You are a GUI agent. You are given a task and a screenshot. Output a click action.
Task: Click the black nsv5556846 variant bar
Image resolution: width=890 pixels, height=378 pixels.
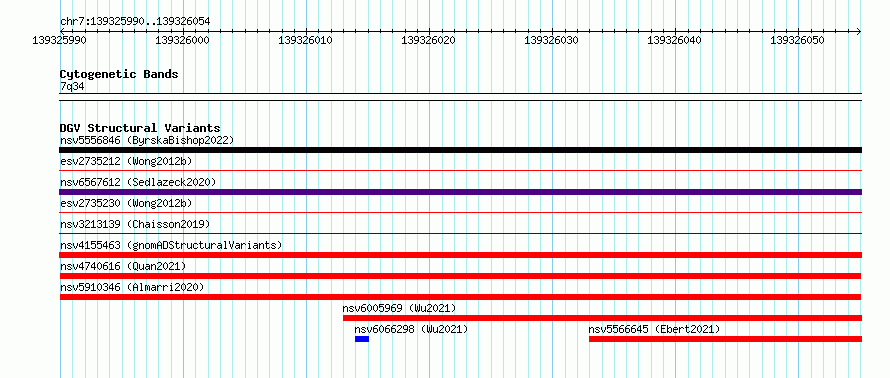[461, 150]
